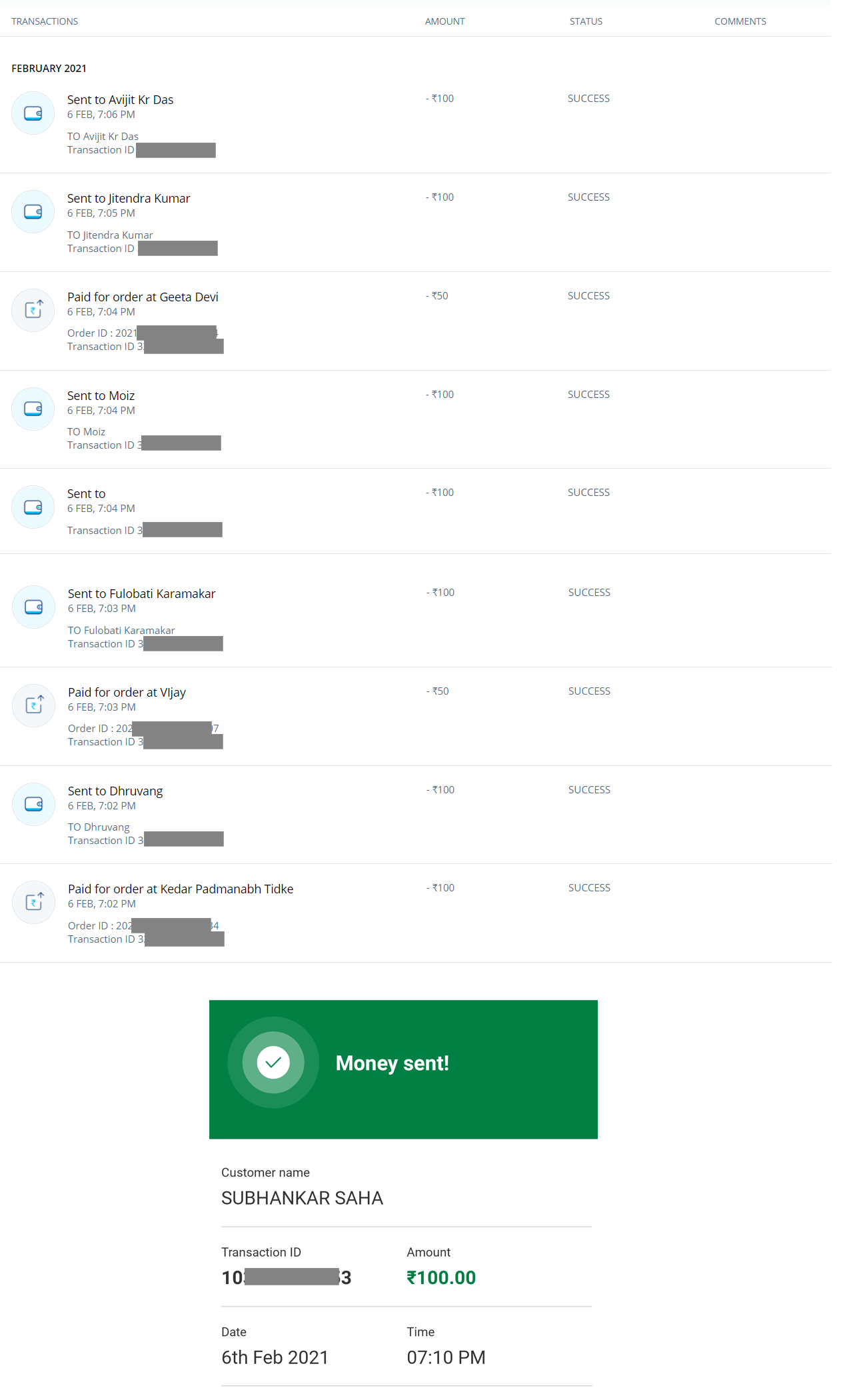The image size is (851, 1400).
Task: Click order icon for Kedar Padmanabh Tidke
Action: click(34, 902)
